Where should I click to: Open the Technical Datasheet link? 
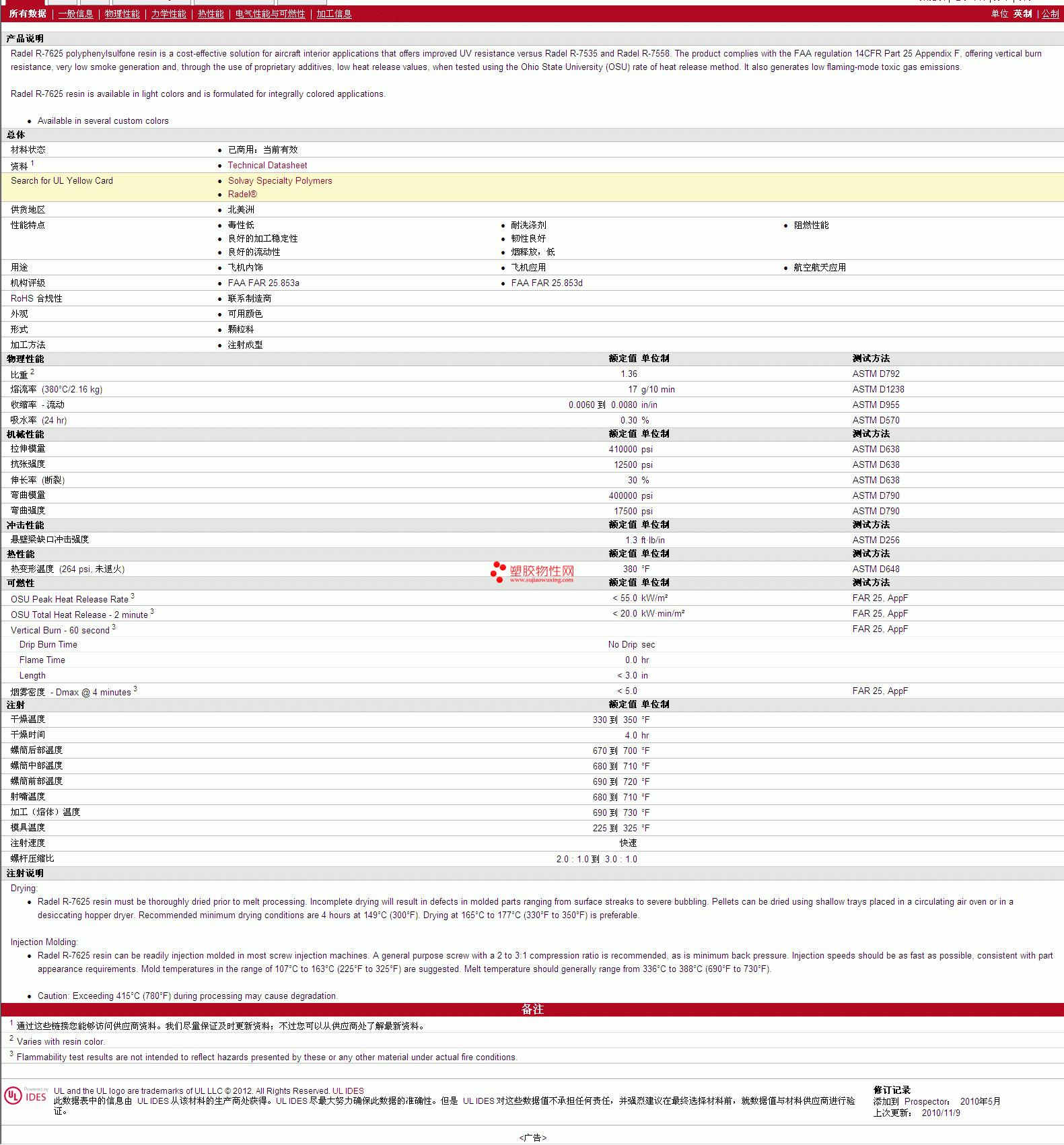coord(267,165)
